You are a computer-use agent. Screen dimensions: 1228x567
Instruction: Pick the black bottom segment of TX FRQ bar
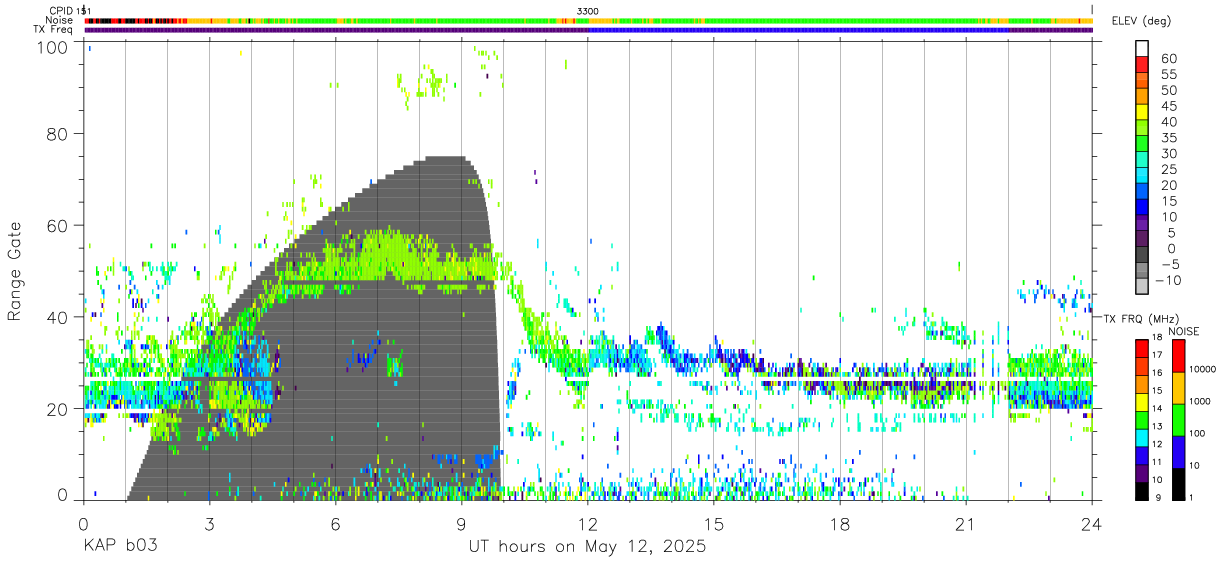pos(1141,490)
